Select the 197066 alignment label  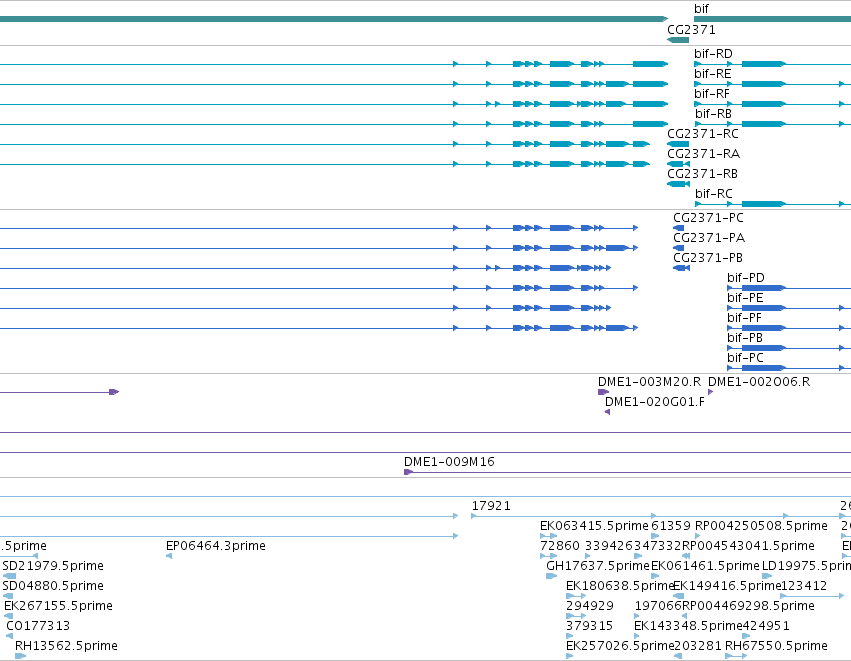(658, 606)
